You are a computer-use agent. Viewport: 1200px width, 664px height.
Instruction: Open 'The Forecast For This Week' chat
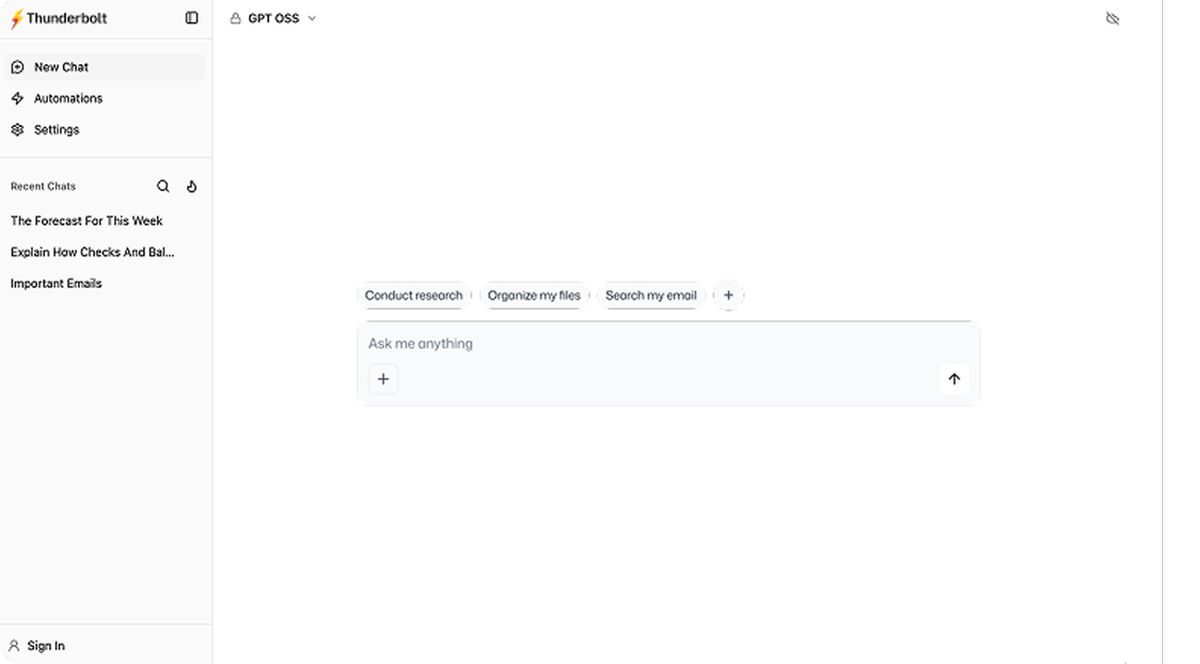[x=86, y=221]
